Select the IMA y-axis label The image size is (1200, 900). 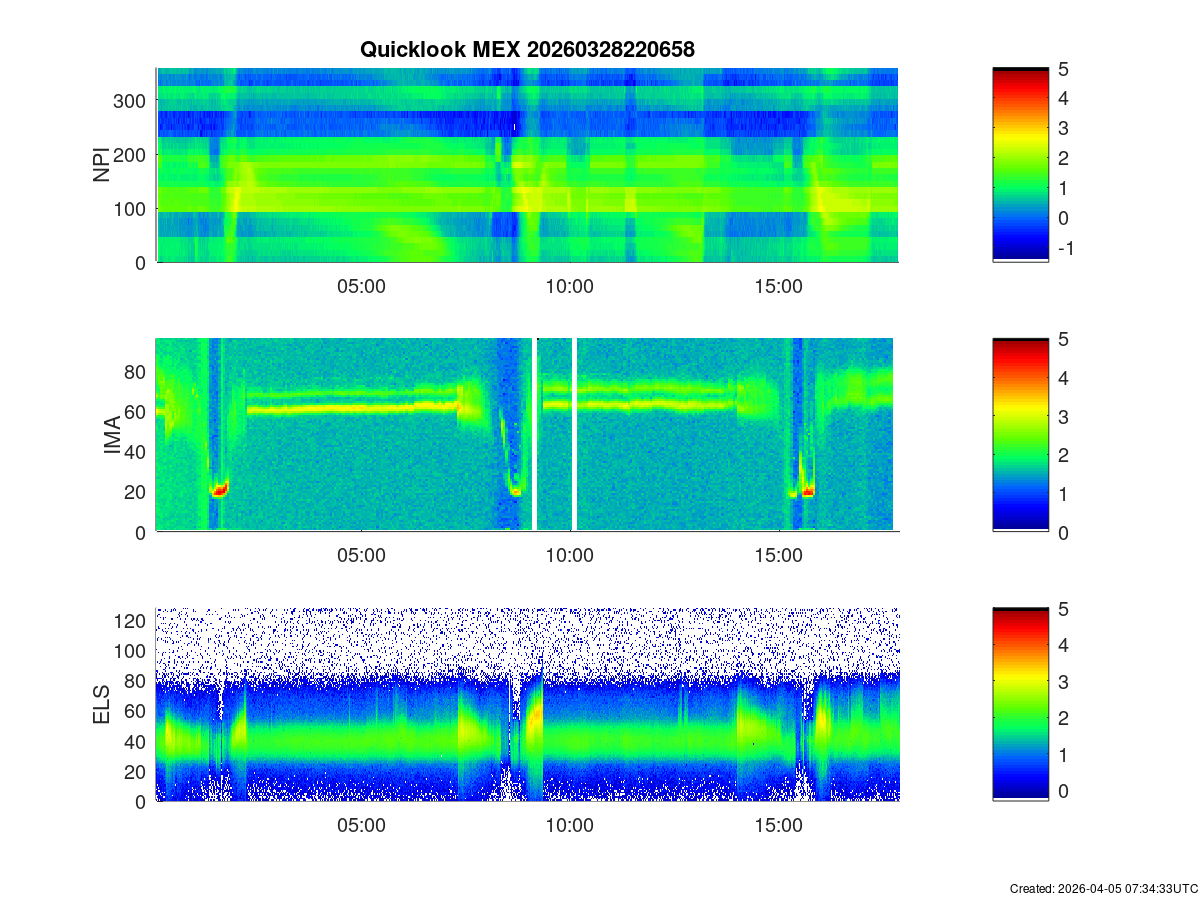[x=112, y=435]
